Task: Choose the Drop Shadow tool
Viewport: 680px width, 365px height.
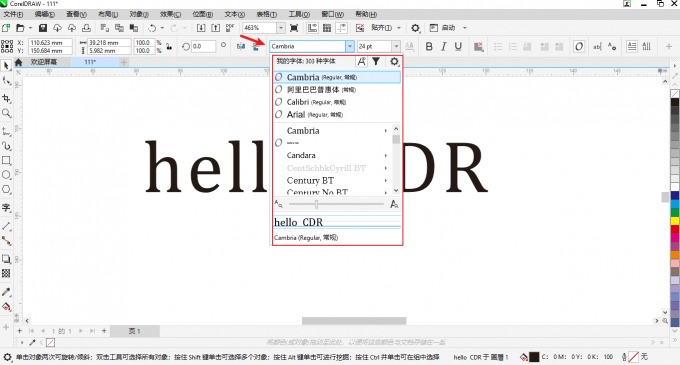Action: (6, 259)
